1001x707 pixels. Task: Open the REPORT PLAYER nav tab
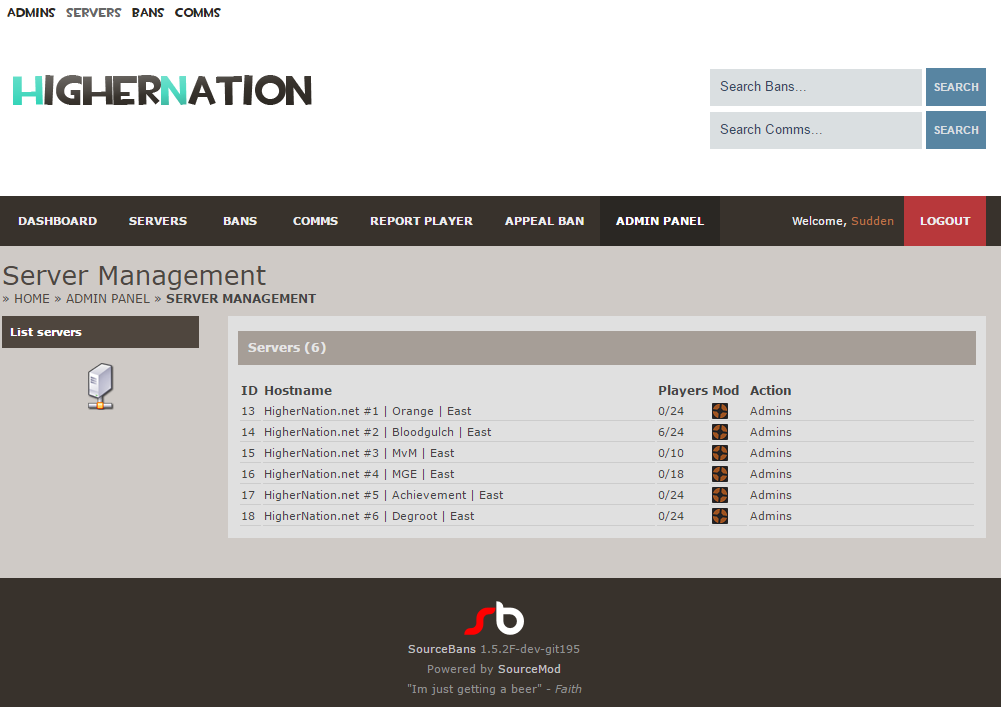tap(421, 221)
